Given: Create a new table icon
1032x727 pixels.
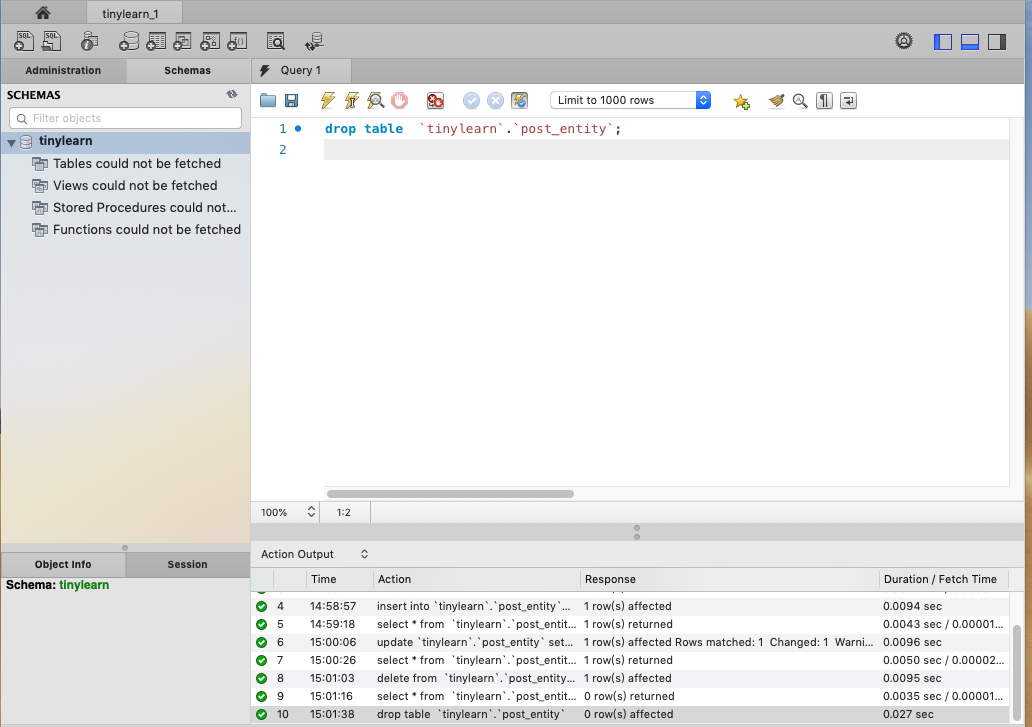Looking at the screenshot, I should pos(156,41).
